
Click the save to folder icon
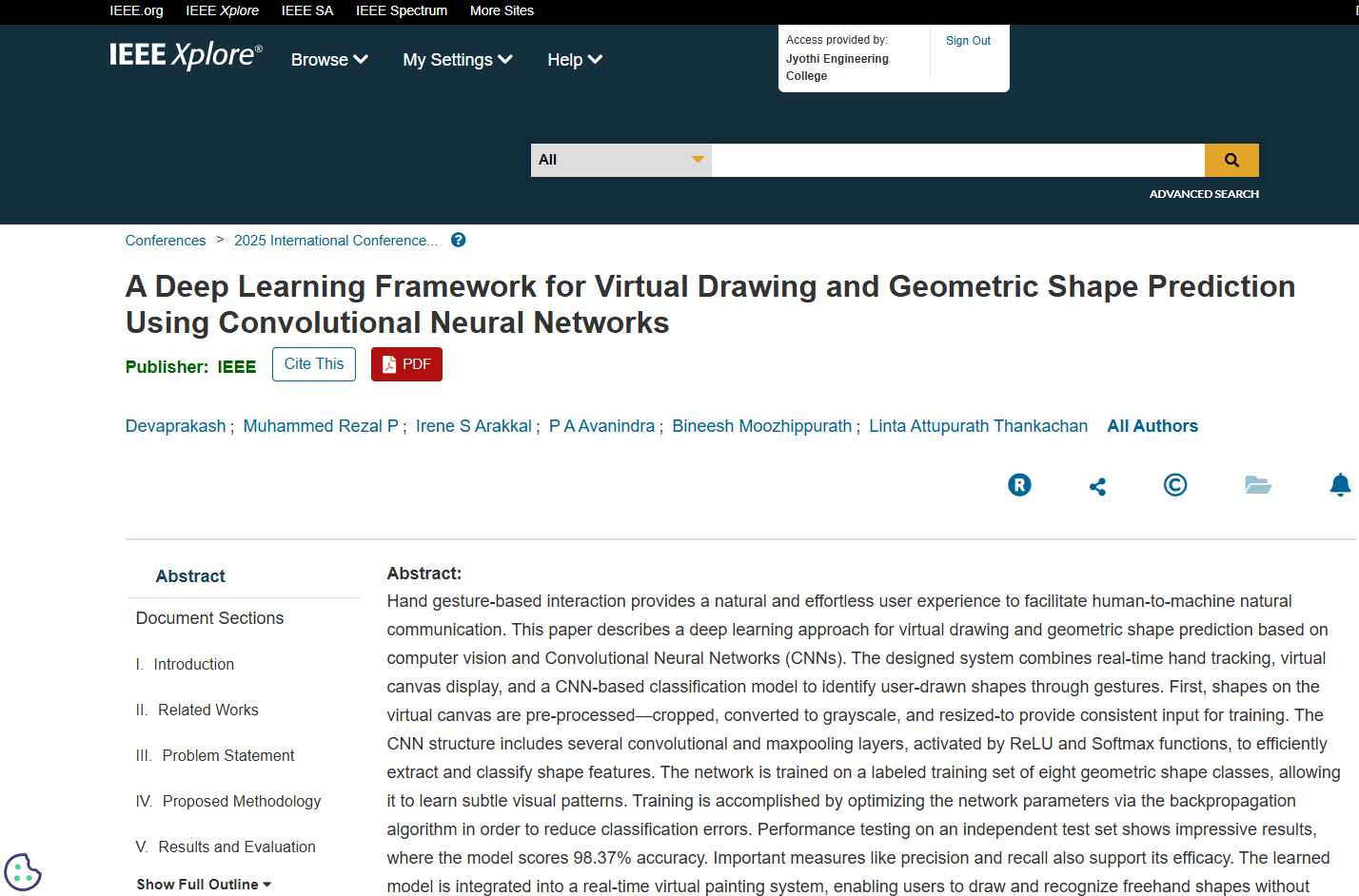(x=1257, y=485)
